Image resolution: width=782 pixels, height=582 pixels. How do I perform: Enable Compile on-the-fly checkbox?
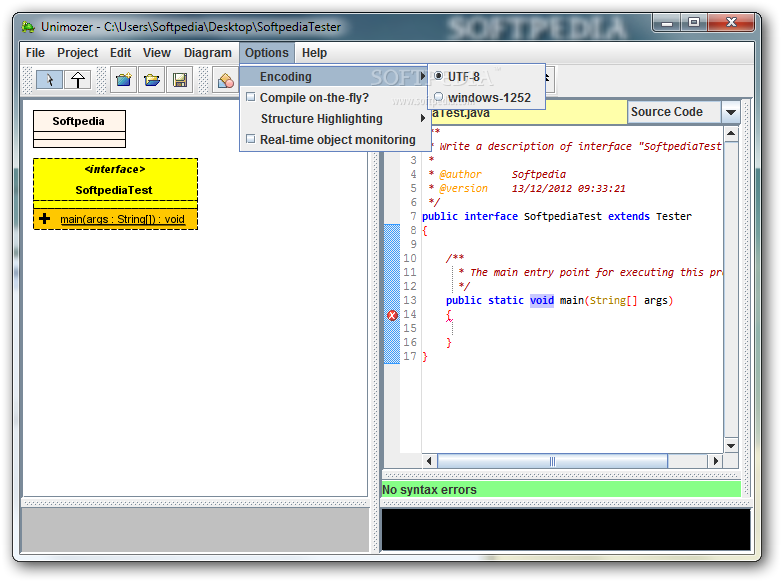251,98
